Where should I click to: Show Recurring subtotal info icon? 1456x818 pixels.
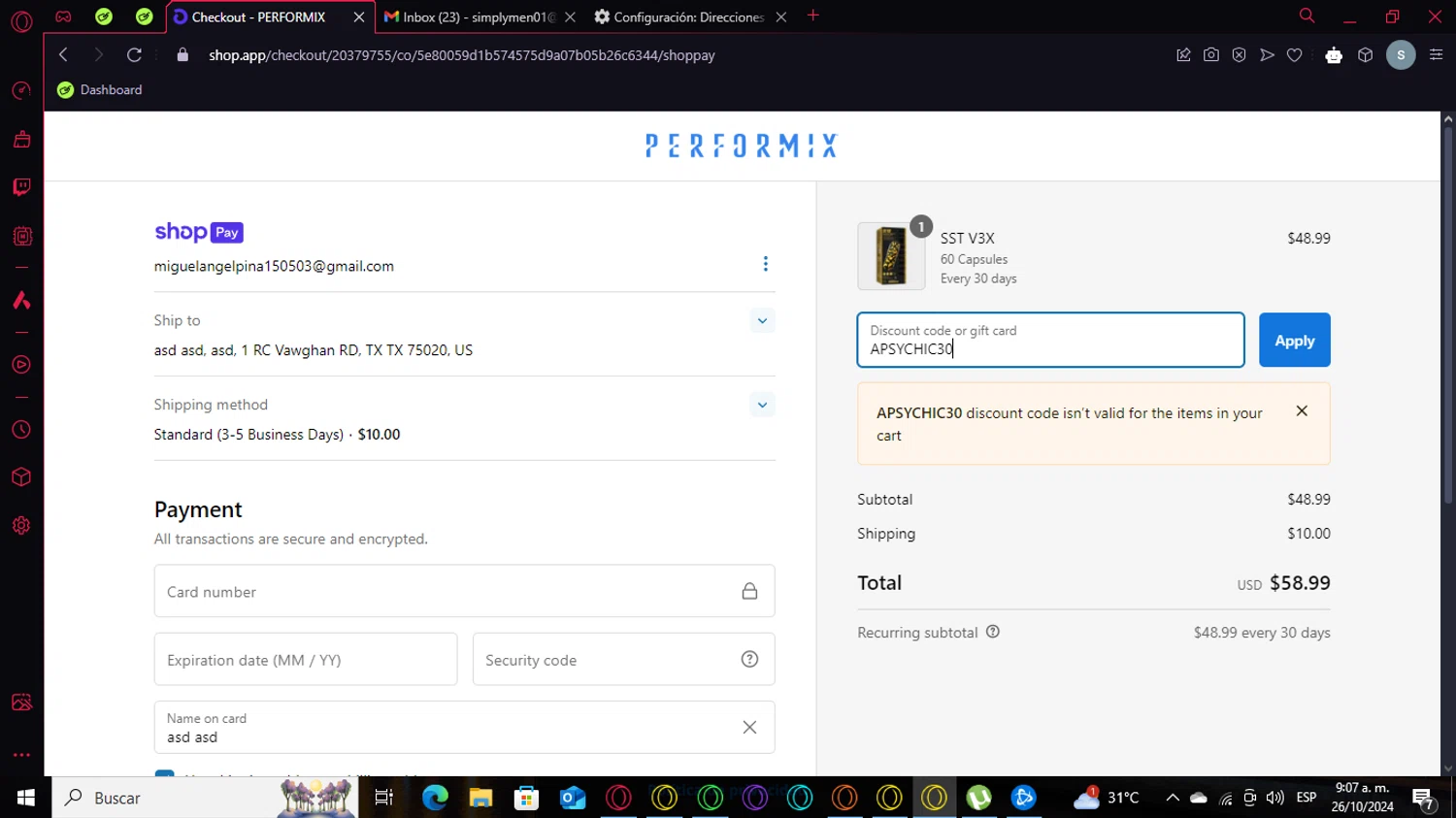993,632
